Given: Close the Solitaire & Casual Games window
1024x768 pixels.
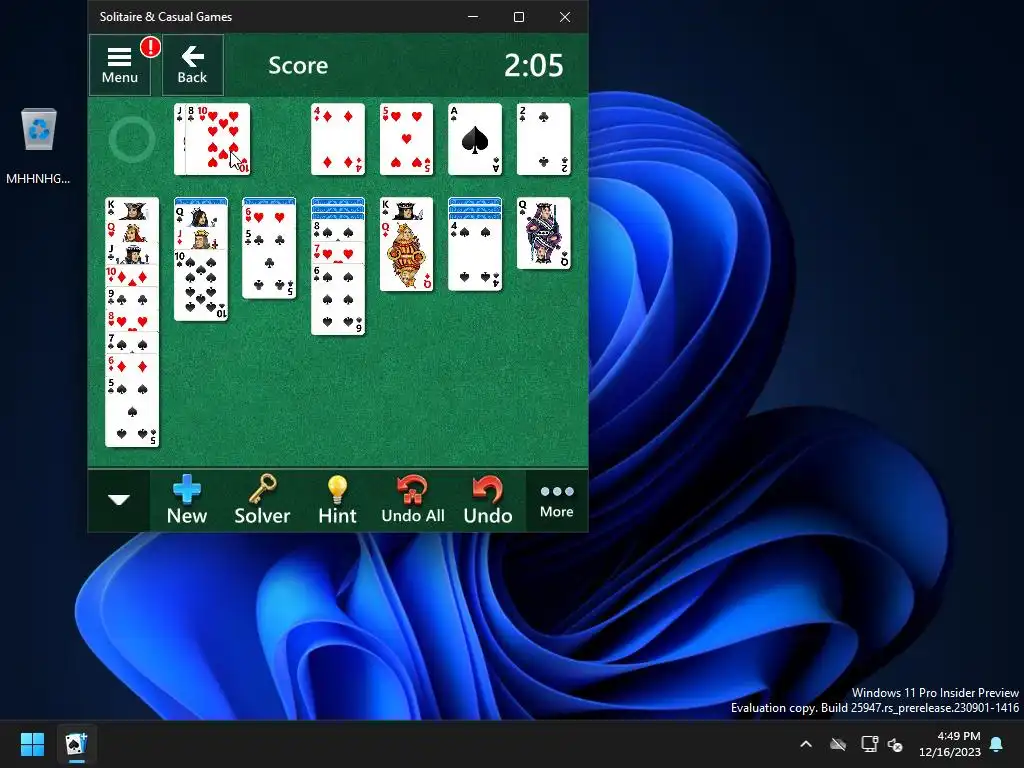Looking at the screenshot, I should [x=565, y=17].
